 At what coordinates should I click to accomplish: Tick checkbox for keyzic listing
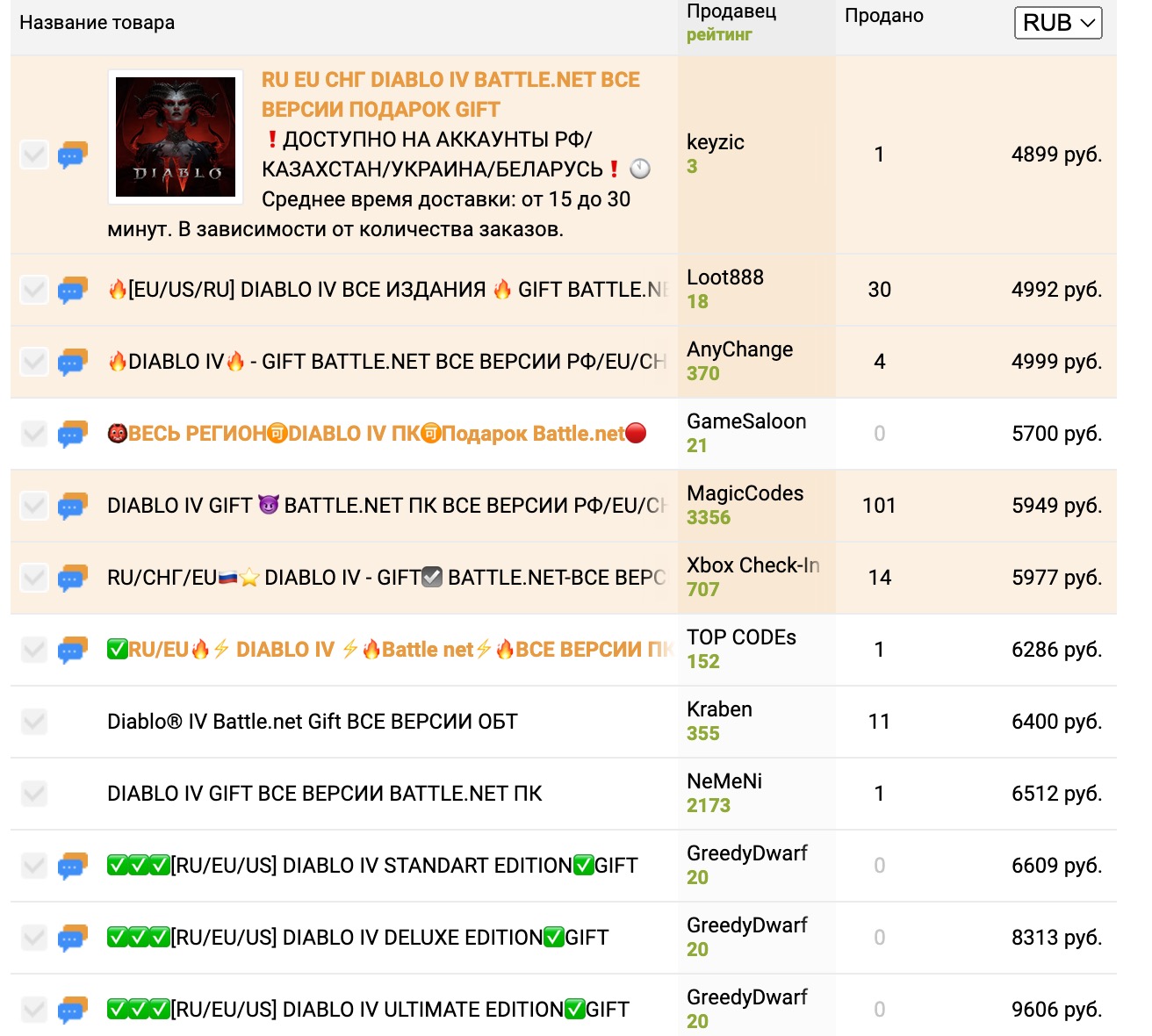34,155
